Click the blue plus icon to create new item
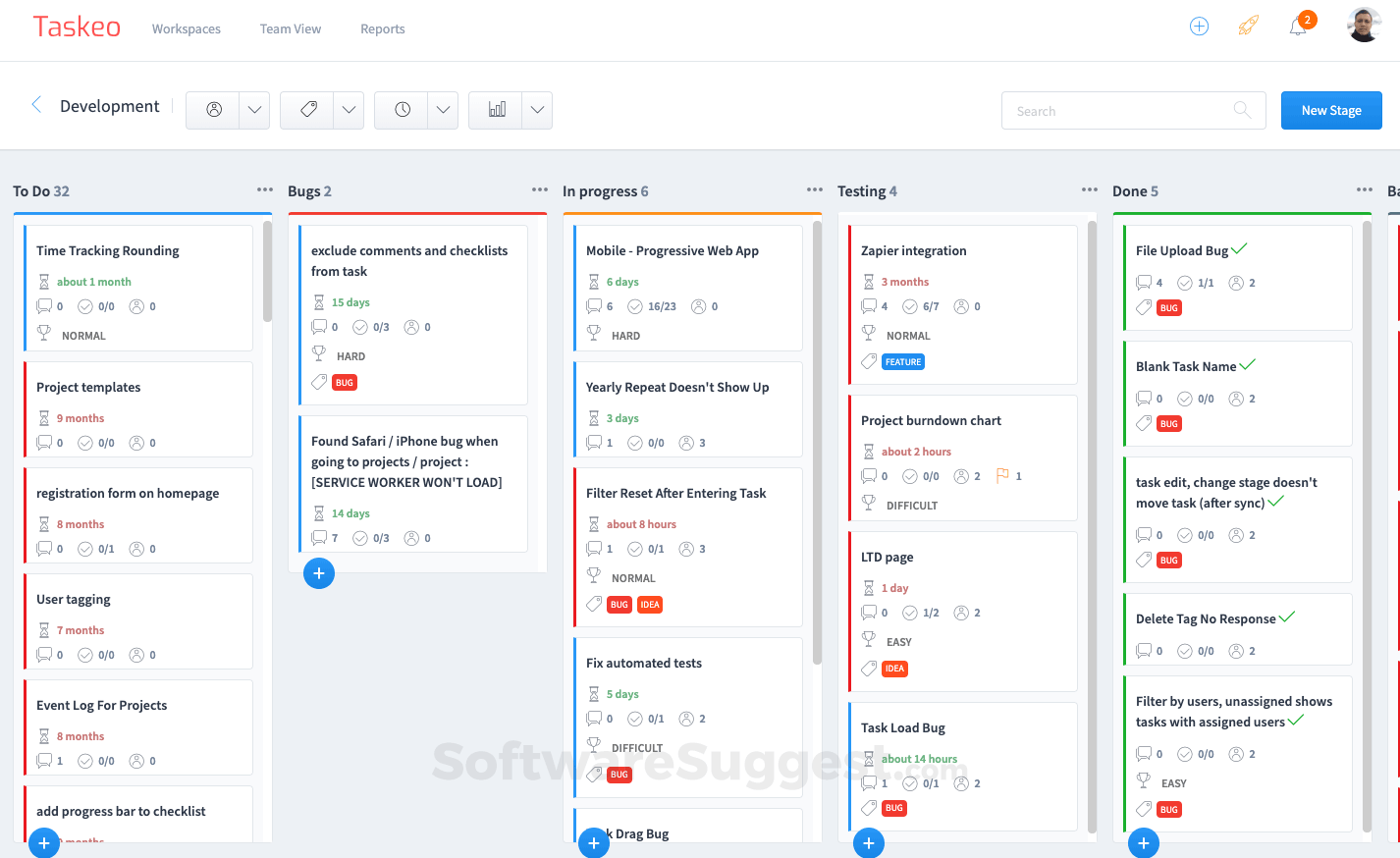Viewport: 1400px width, 858px height. [x=1199, y=26]
